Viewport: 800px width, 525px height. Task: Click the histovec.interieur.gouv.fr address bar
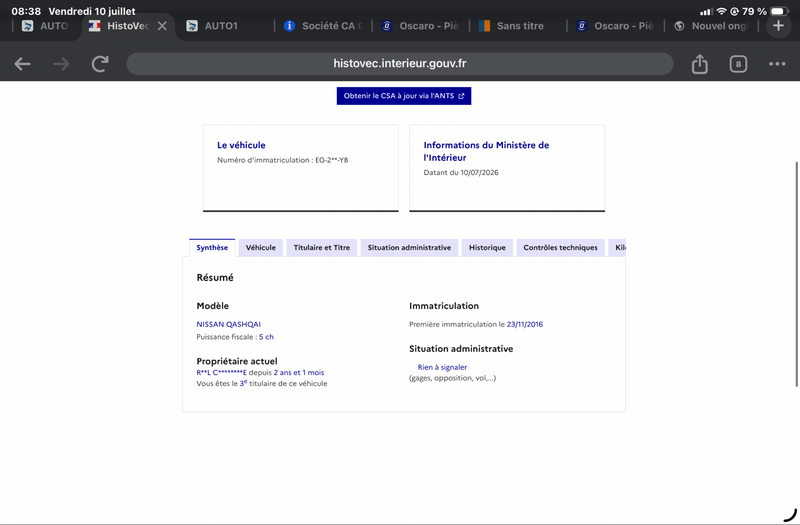pos(399,64)
